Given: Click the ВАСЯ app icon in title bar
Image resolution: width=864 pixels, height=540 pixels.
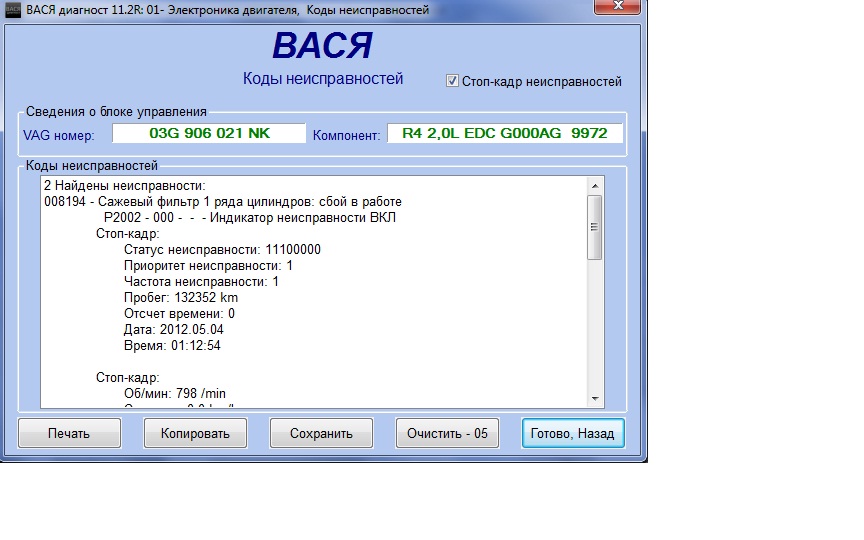Looking at the screenshot, I should [x=13, y=10].
